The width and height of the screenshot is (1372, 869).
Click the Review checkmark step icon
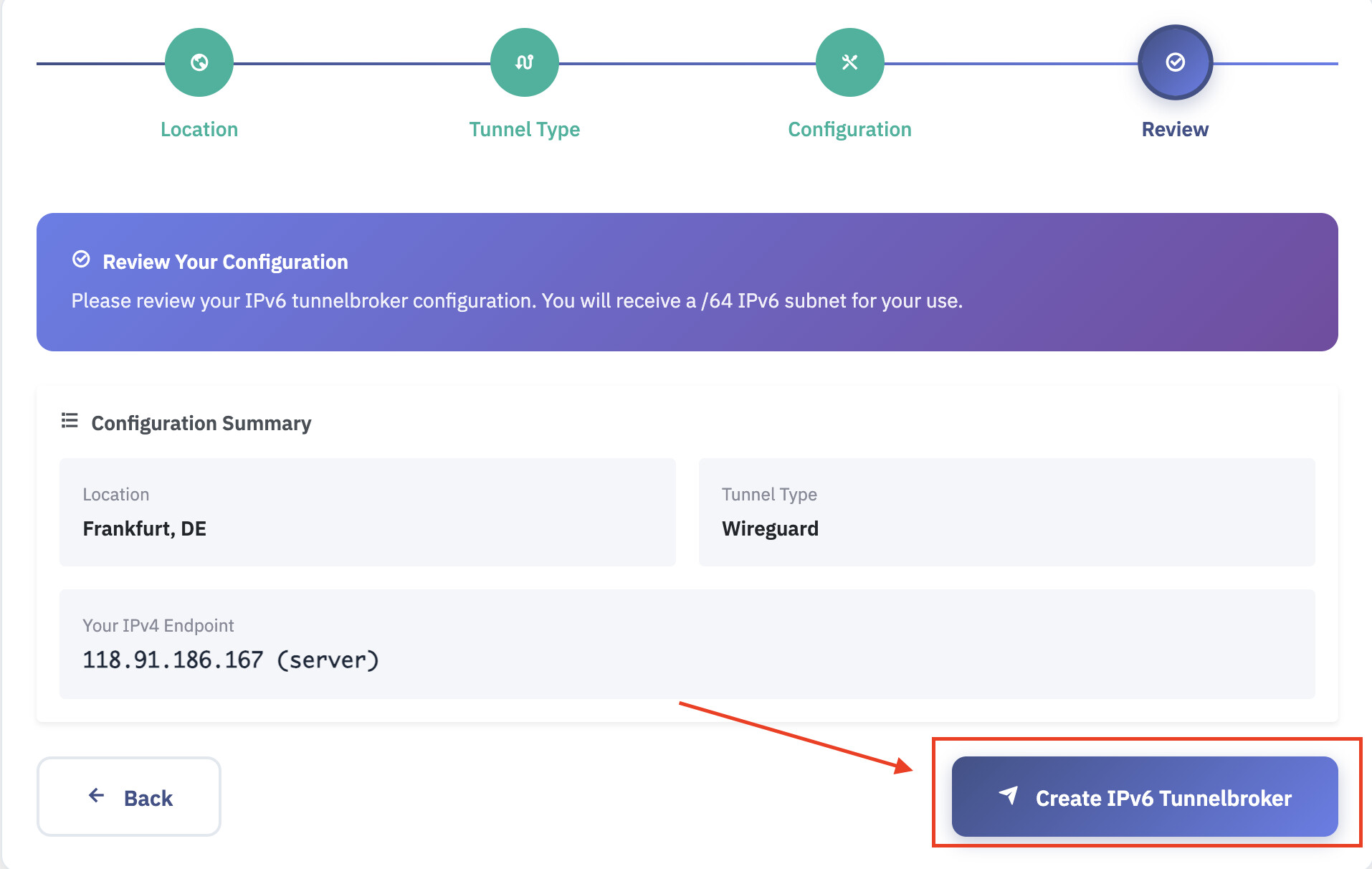pos(1176,62)
